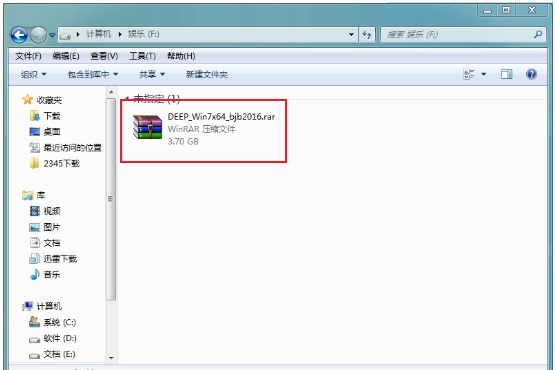Open the 编辑(E) menu
The image size is (555, 370).
coord(66,56)
